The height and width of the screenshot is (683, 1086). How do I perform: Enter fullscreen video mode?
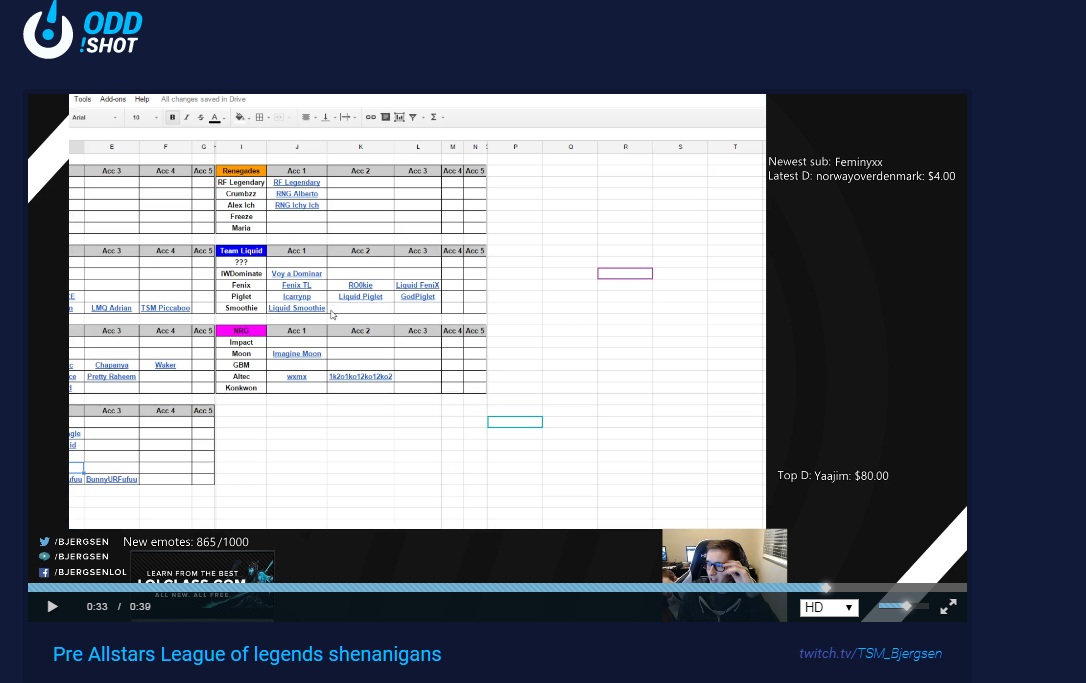pyautogui.click(x=949, y=606)
